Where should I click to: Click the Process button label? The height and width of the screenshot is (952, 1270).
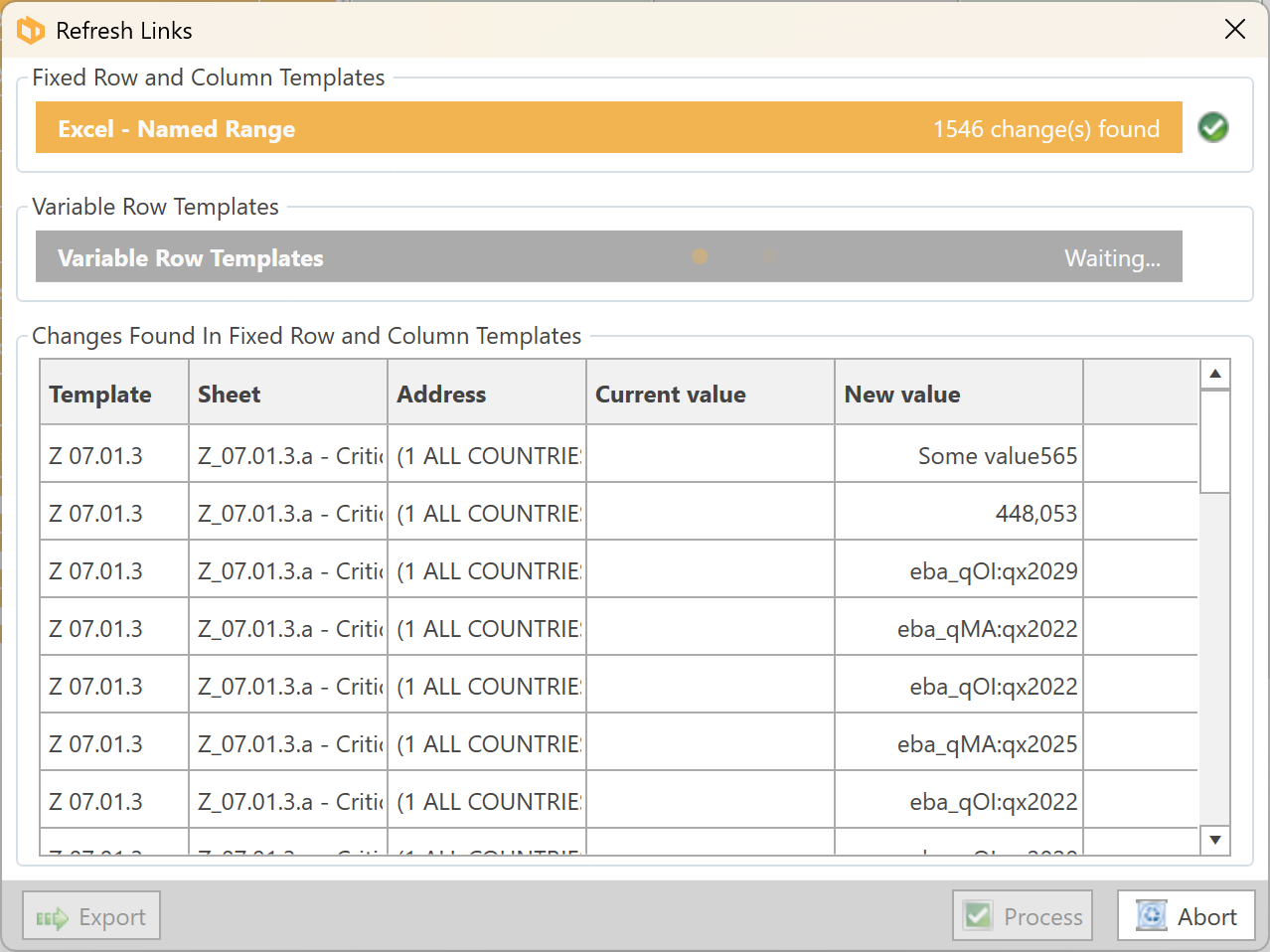(x=1042, y=917)
